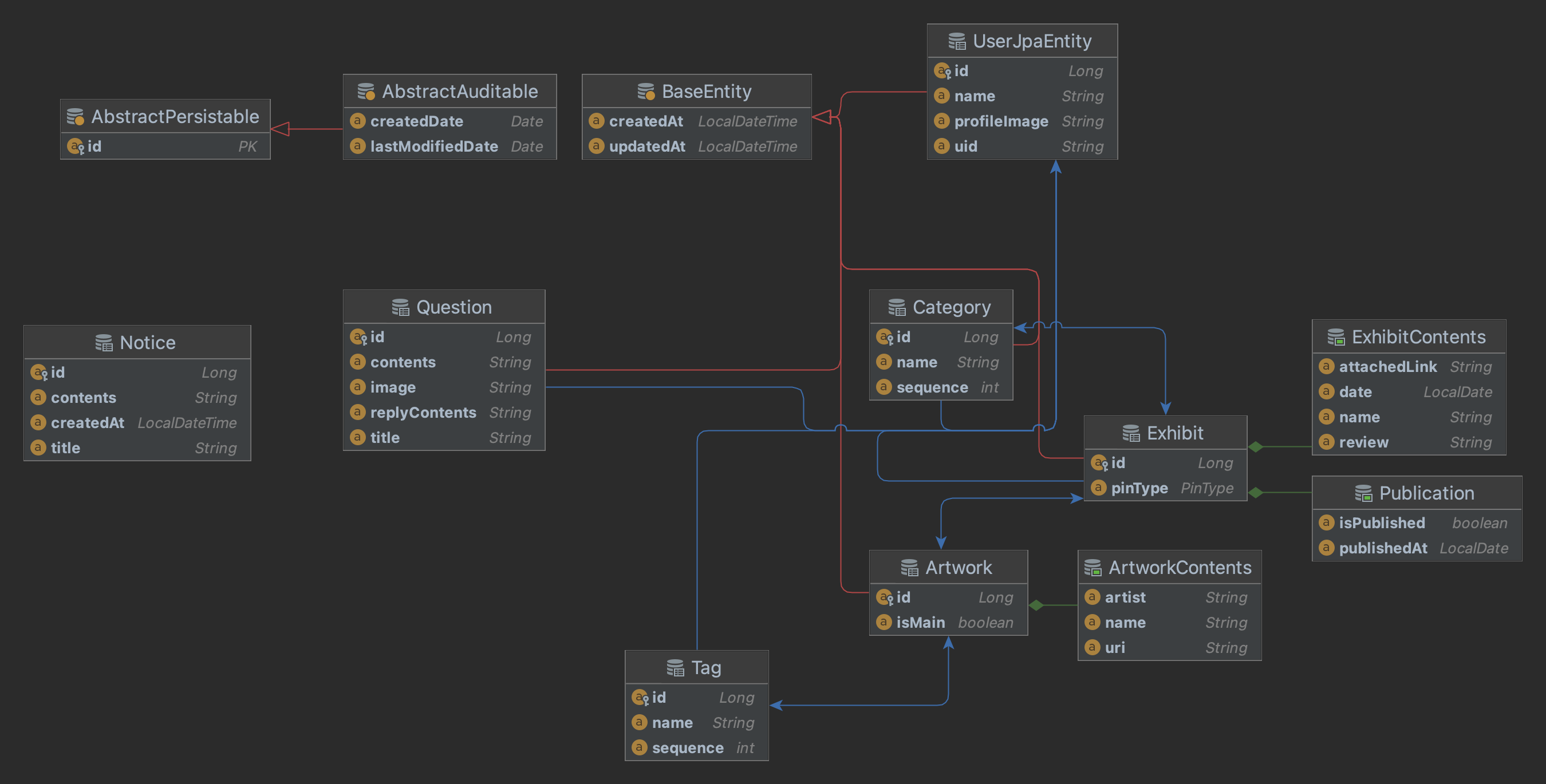Click the profileImage field in UserJpaEntity
Image resolution: width=1546 pixels, height=784 pixels.
[1000, 121]
